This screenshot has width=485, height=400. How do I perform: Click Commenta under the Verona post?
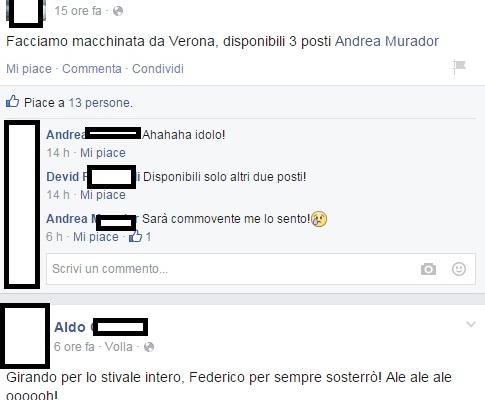pyautogui.click(x=92, y=69)
